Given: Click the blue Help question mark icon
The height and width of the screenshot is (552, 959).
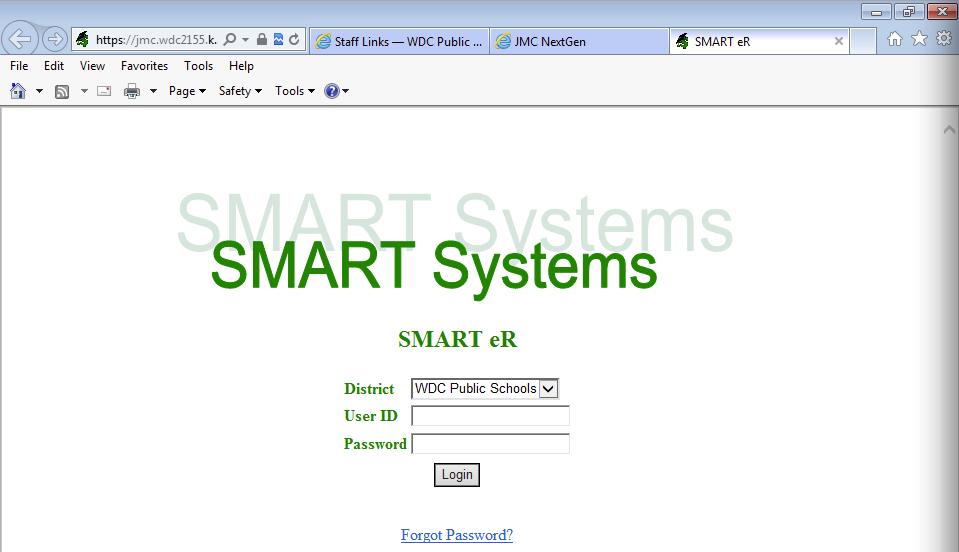Looking at the screenshot, I should [331, 91].
